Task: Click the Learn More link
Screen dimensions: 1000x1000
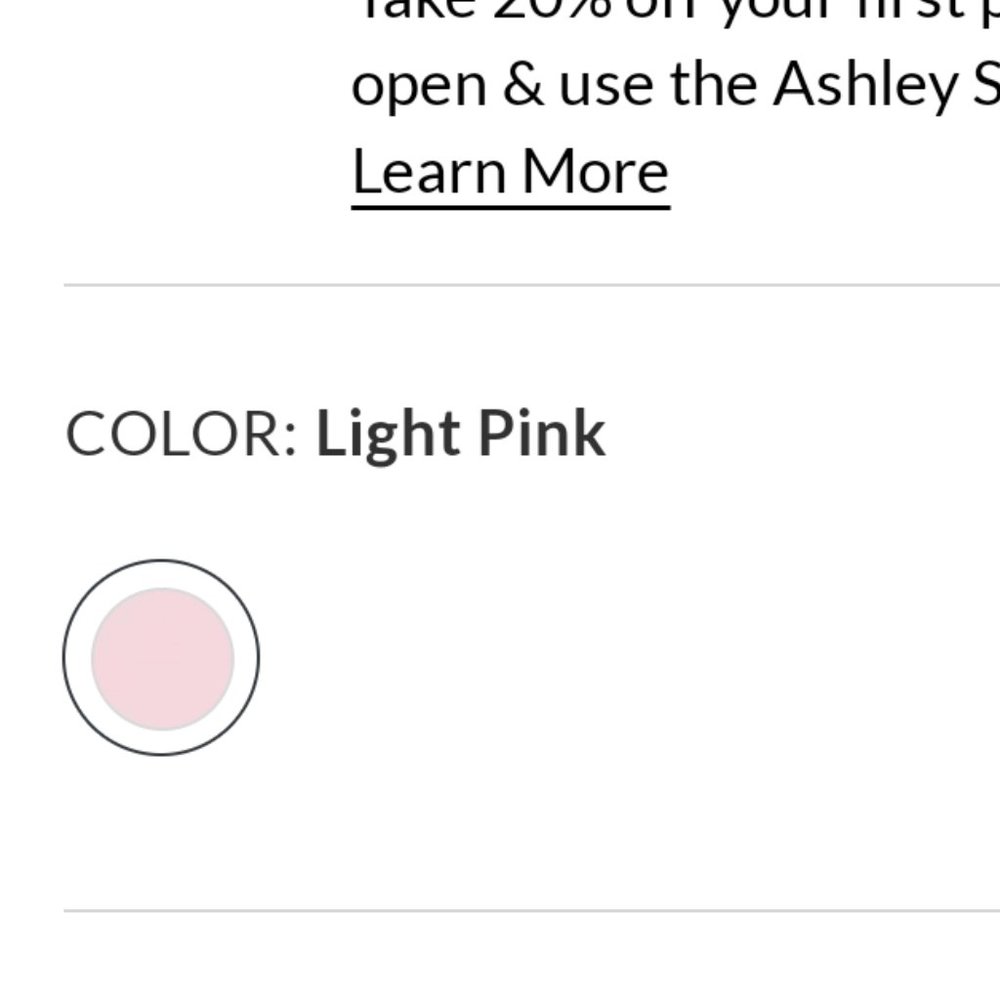Action: [510, 172]
